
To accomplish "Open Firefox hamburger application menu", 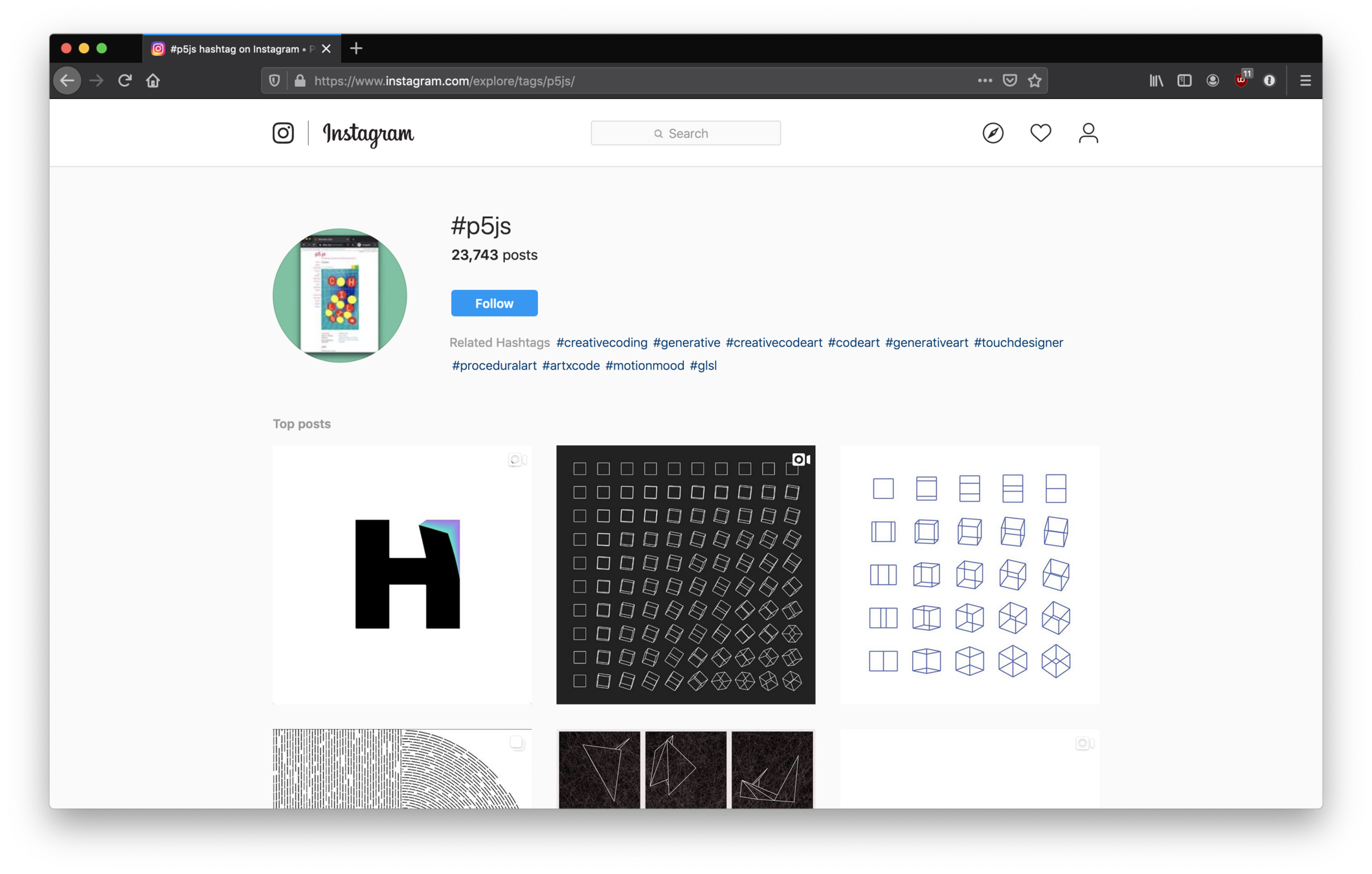I will 1305,80.
